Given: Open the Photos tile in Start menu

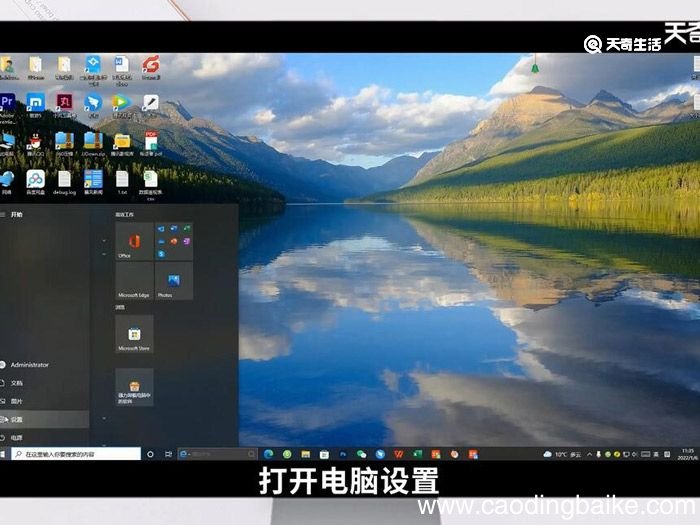Looking at the screenshot, I should 174,280.
